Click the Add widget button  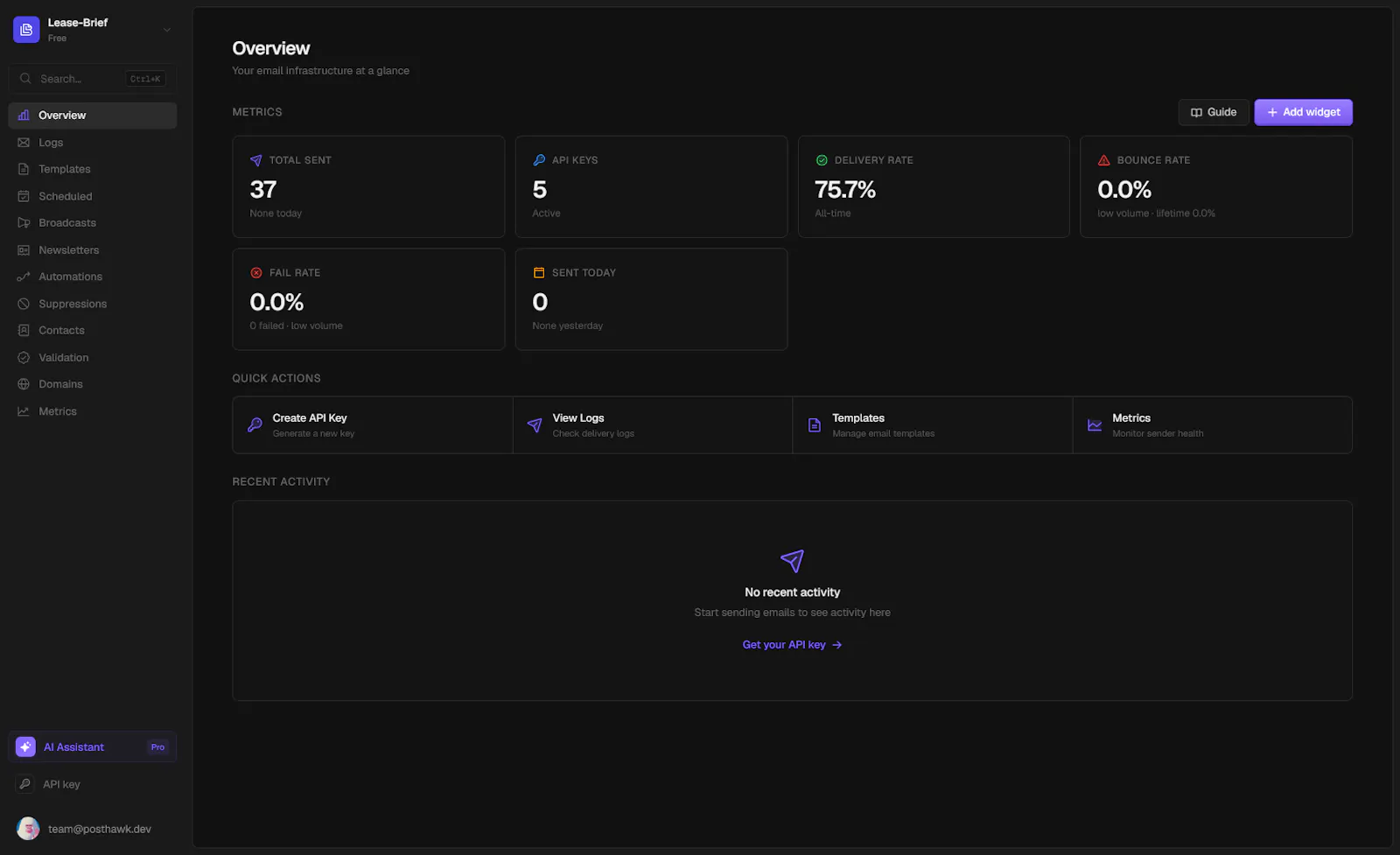[1303, 112]
